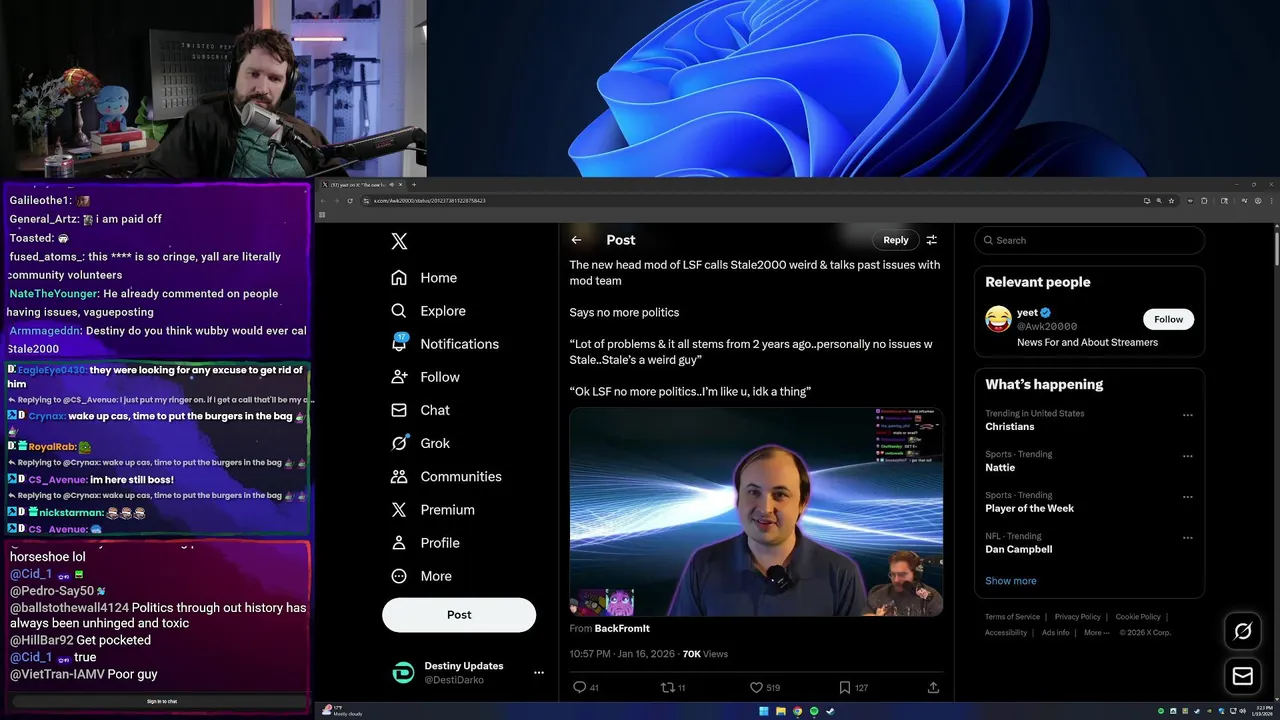
Task: Select the Communities menu label
Action: (x=461, y=476)
